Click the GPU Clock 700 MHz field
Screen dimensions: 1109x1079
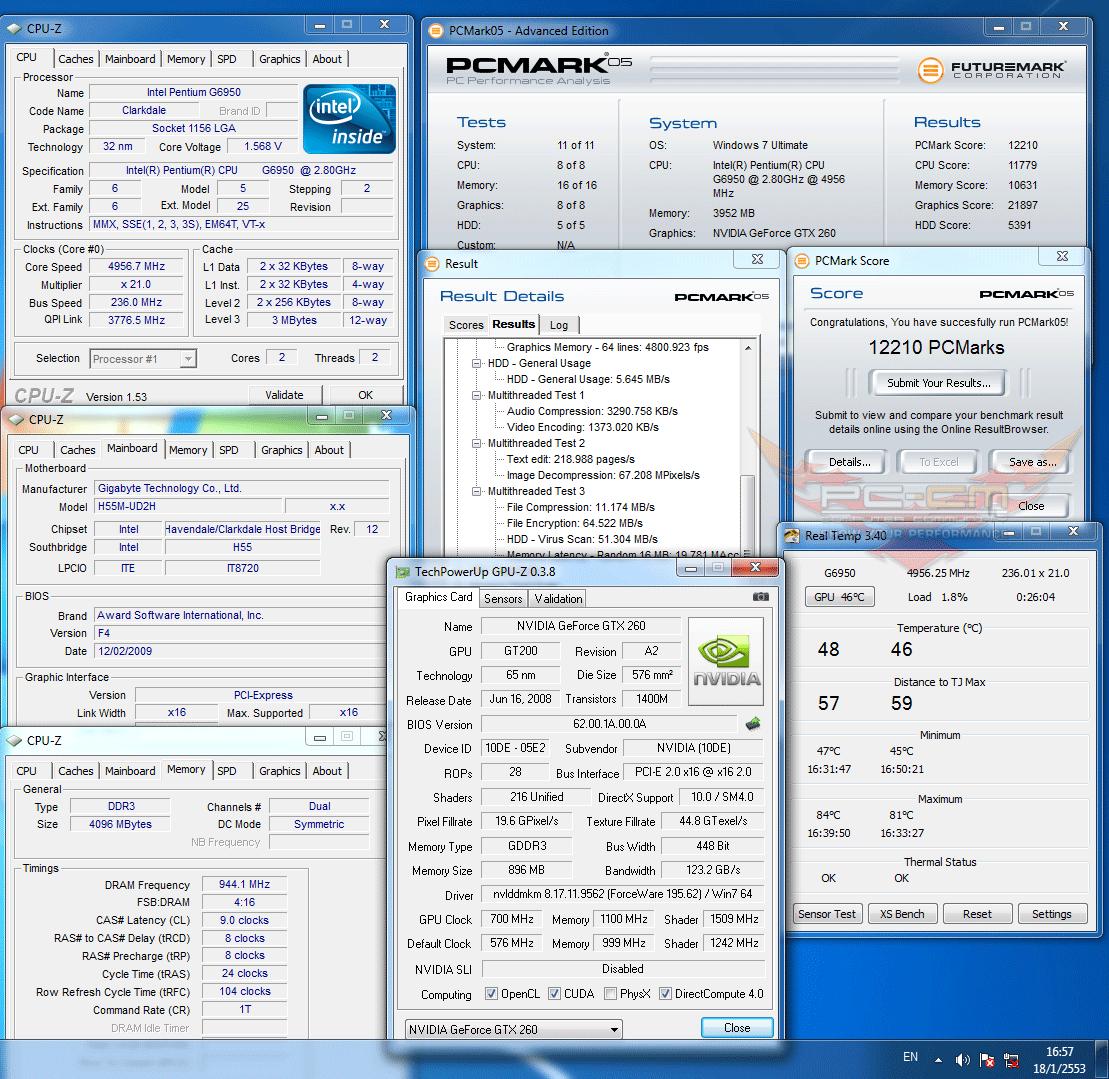coord(511,918)
